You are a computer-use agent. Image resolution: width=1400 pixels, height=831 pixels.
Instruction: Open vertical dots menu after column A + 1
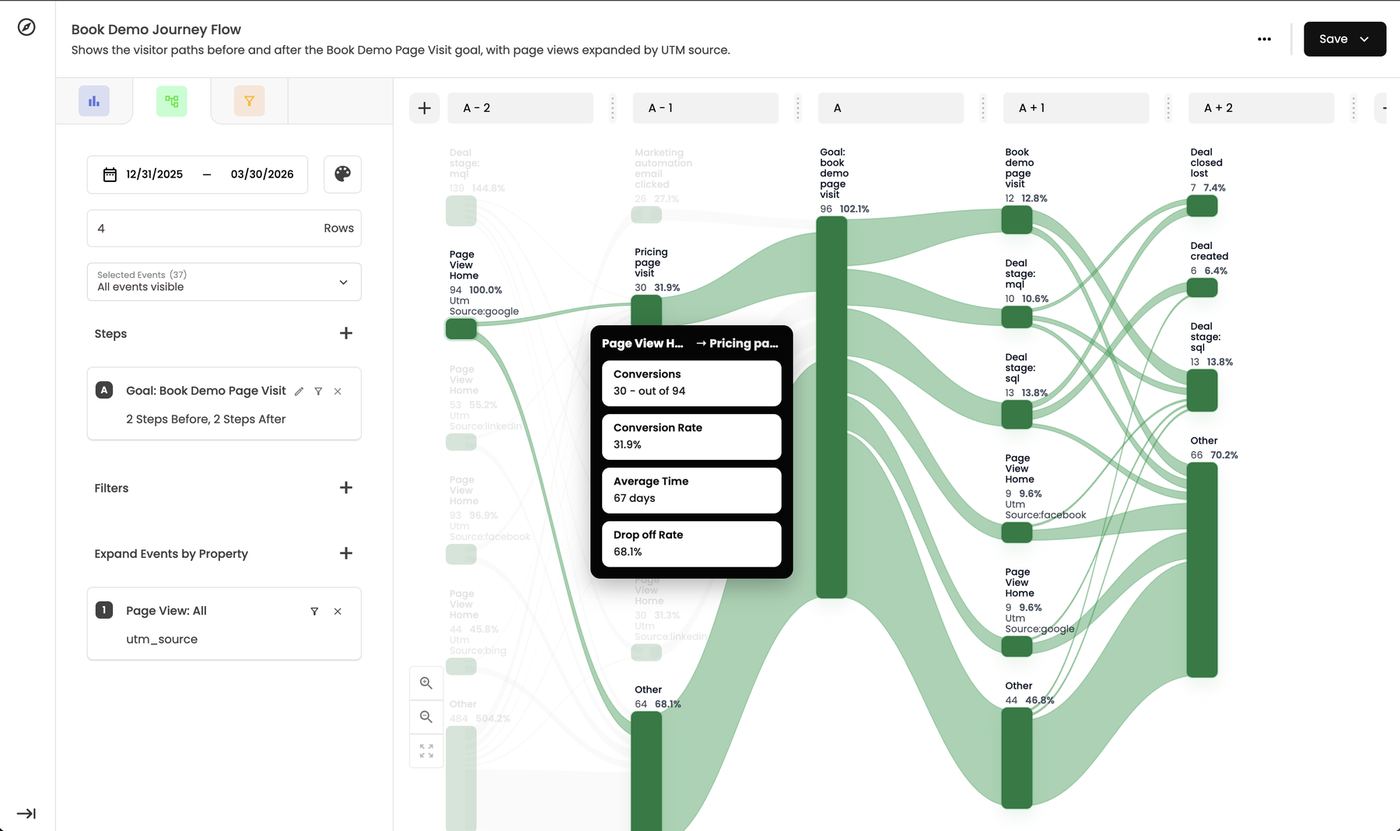tap(1168, 108)
